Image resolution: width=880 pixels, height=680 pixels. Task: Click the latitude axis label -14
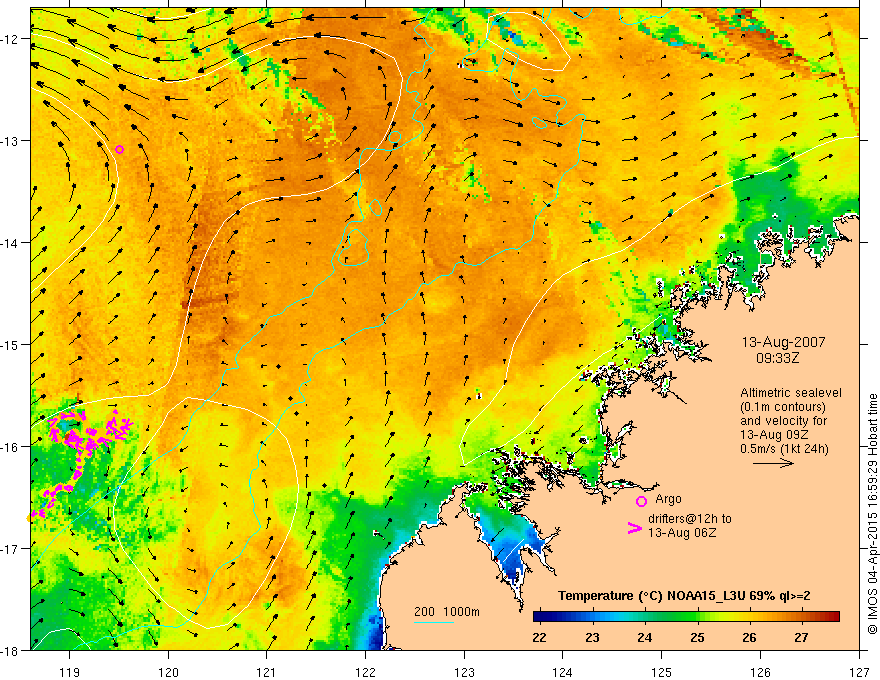pyautogui.click(x=10, y=243)
